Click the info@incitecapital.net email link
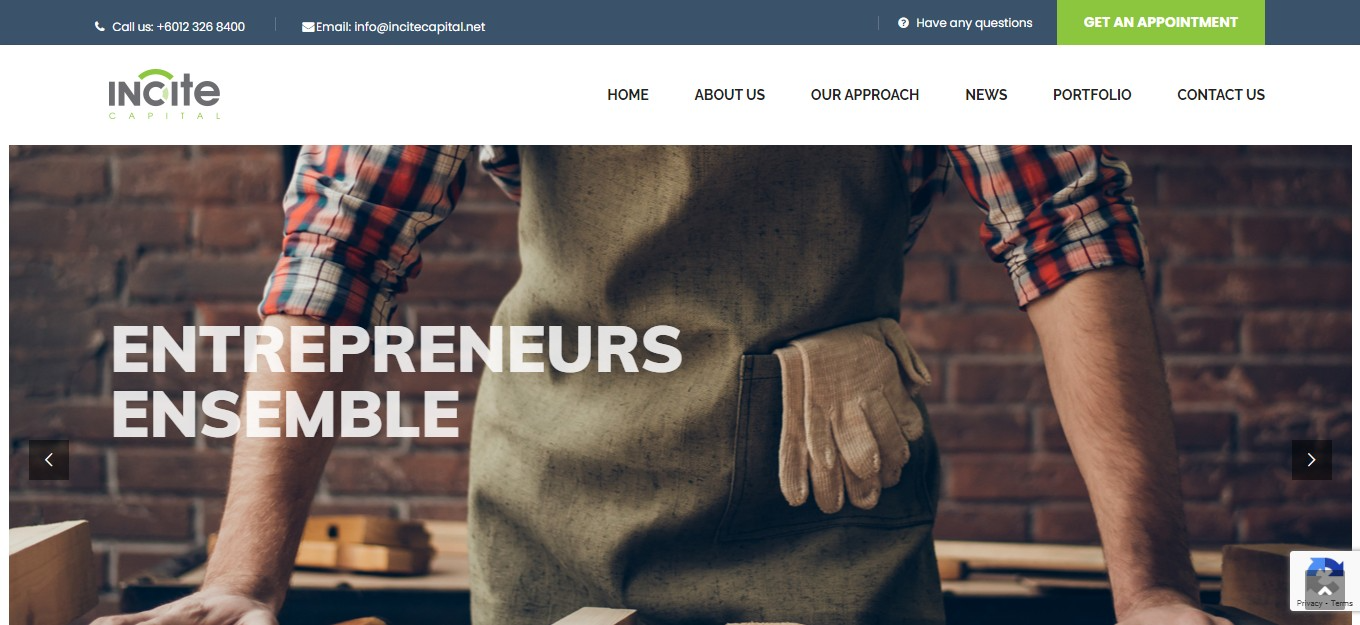This screenshot has width=1360, height=625. click(420, 27)
